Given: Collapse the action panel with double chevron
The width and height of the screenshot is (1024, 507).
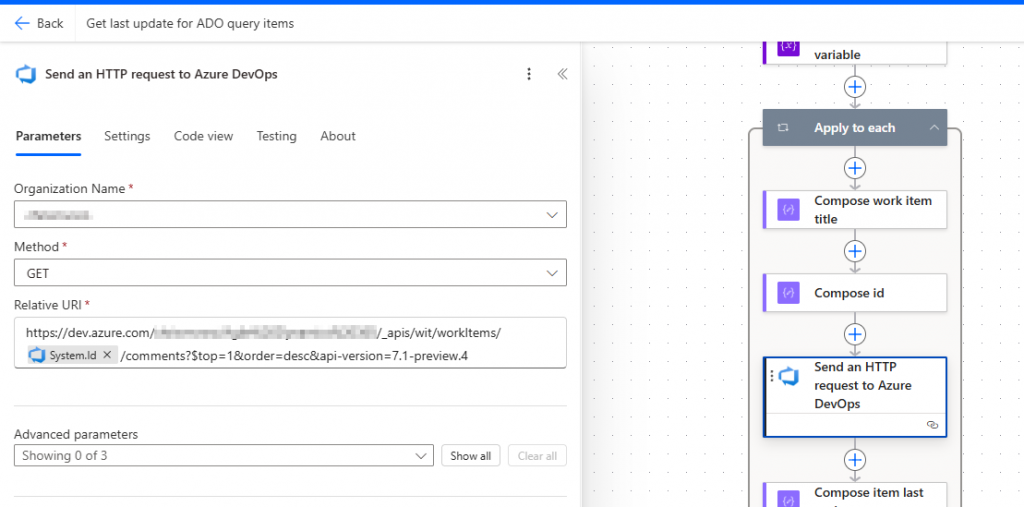Looking at the screenshot, I should [x=561, y=74].
